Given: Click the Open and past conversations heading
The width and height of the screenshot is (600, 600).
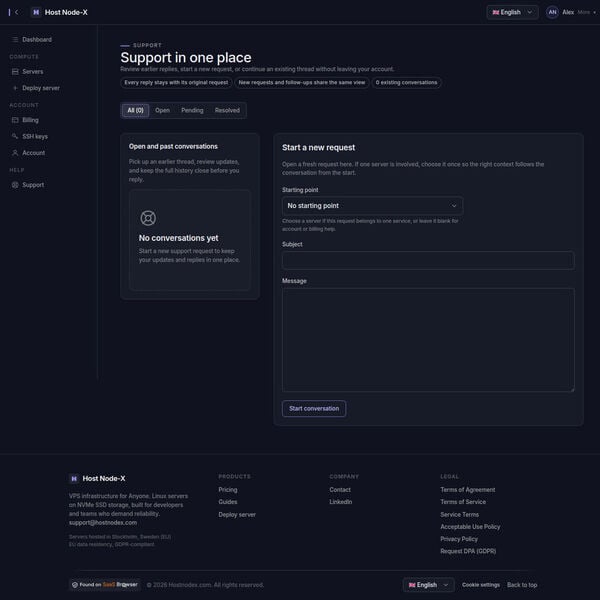Looking at the screenshot, I should [x=173, y=146].
